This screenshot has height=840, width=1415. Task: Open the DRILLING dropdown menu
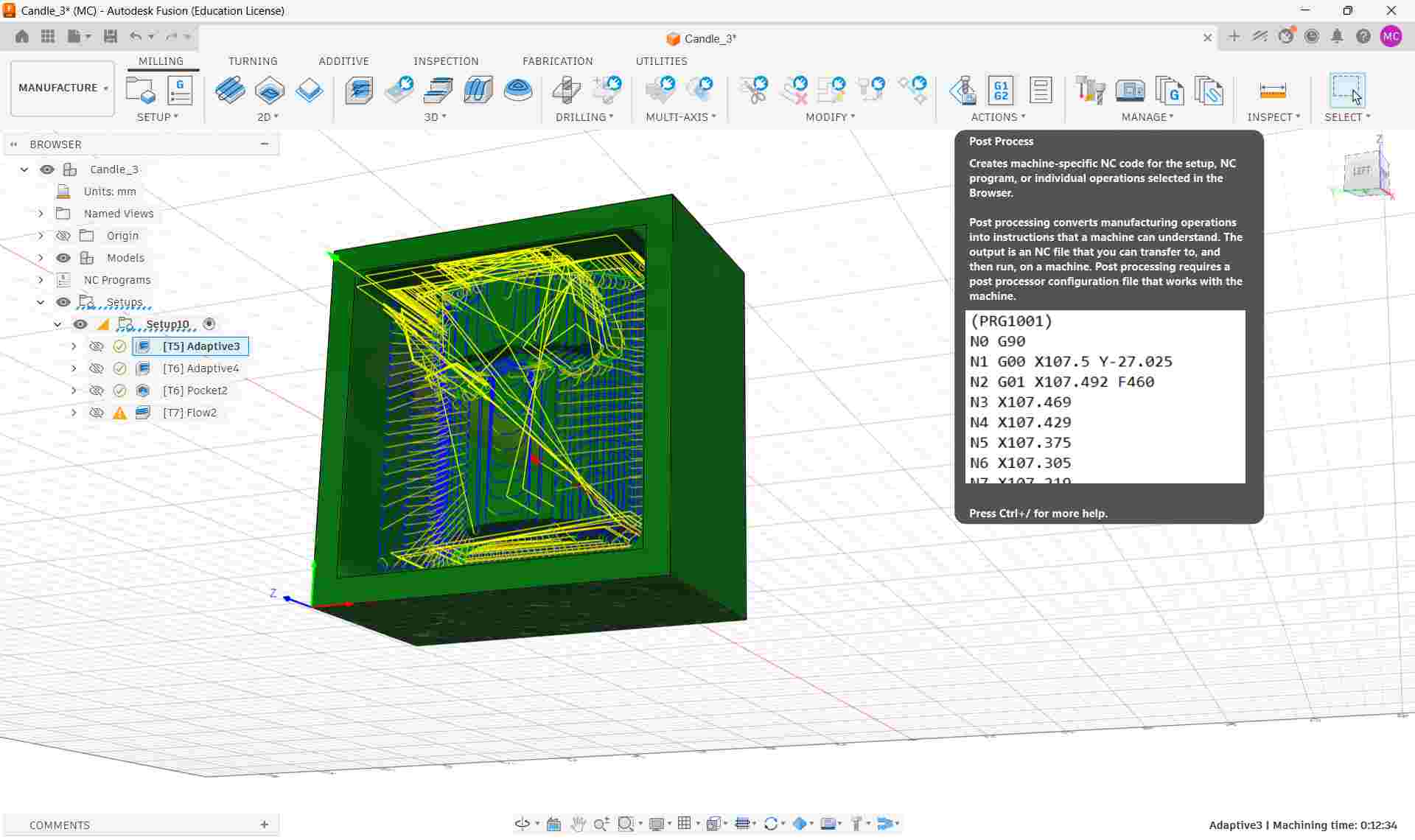584,117
